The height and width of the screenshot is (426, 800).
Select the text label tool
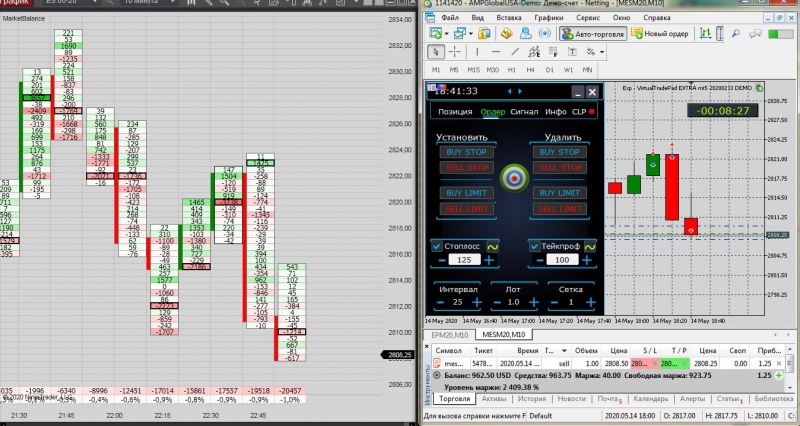click(572, 52)
